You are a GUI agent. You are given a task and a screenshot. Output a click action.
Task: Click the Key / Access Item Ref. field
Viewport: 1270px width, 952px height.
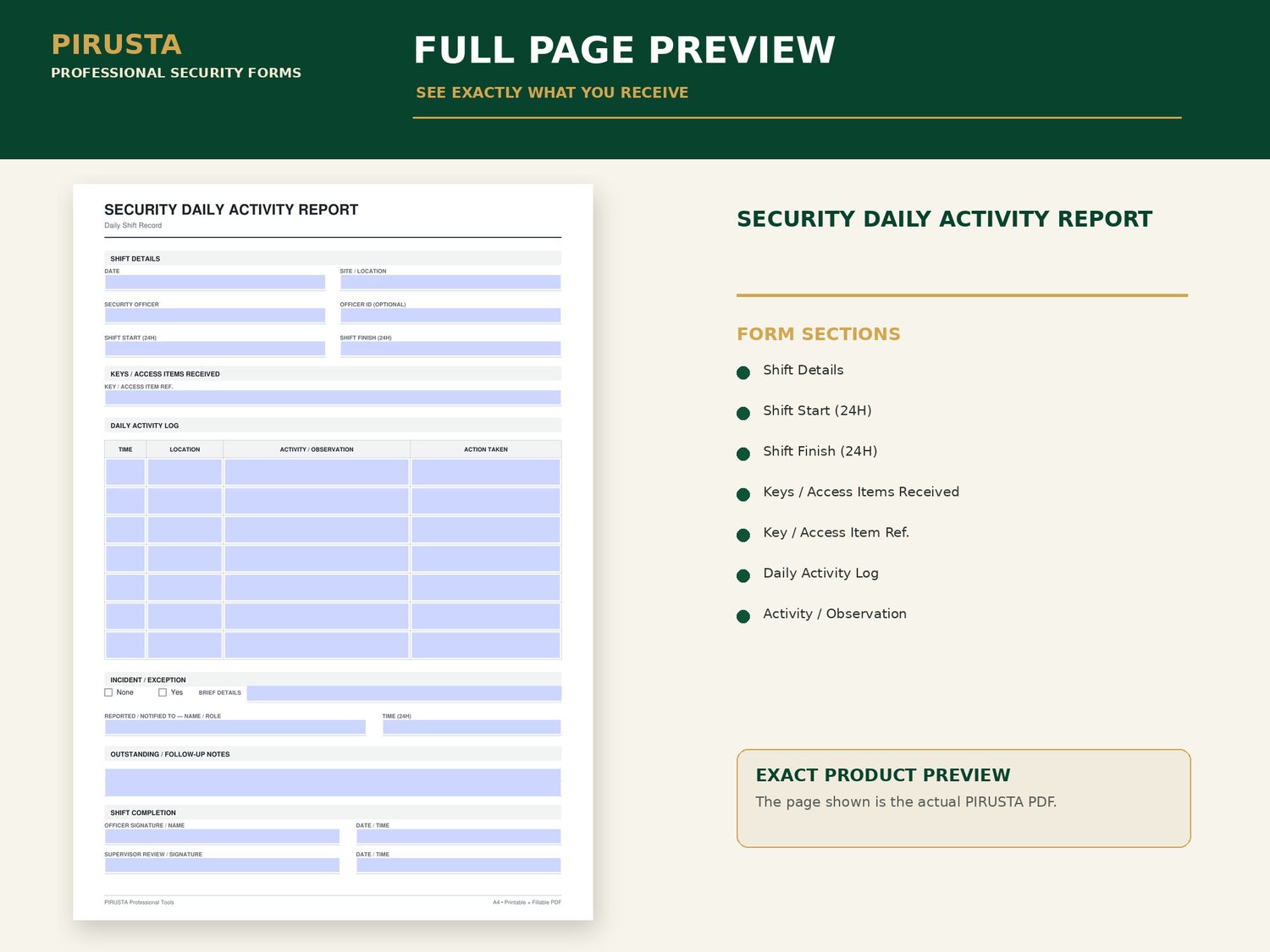coord(333,398)
